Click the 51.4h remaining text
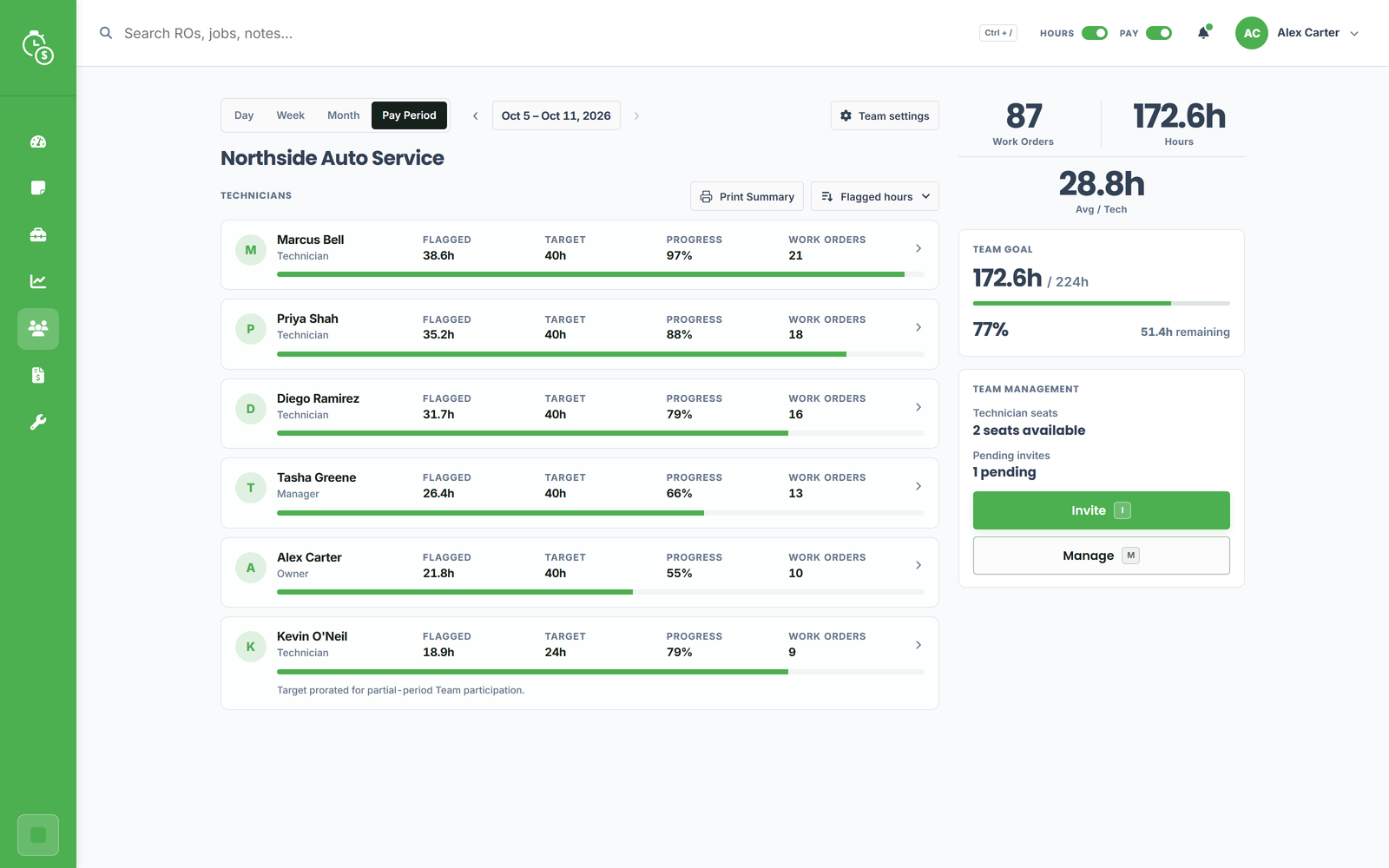Image resolution: width=1389 pixels, height=868 pixels. click(x=1185, y=332)
